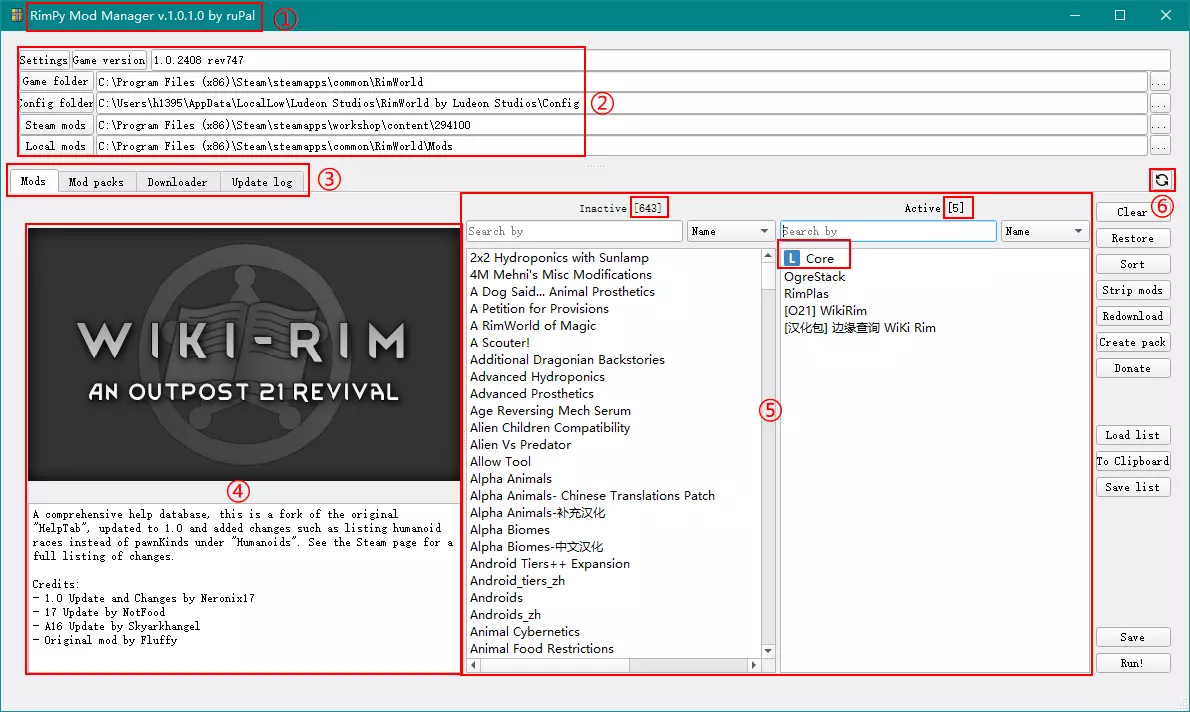This screenshot has width=1190, height=712.
Task: Click the inactive list horizontal scrollbar thumb
Action: (555, 665)
